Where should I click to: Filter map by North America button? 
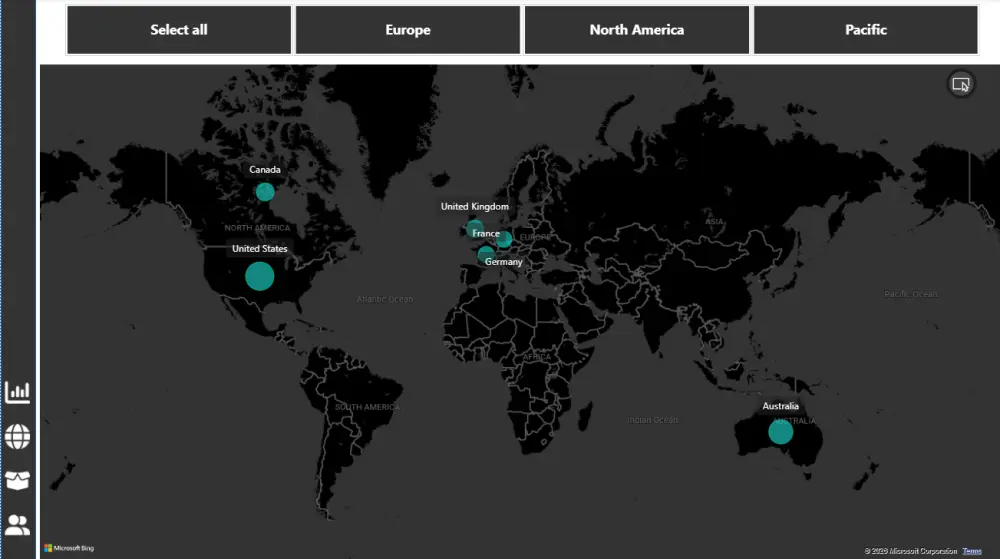point(636,30)
